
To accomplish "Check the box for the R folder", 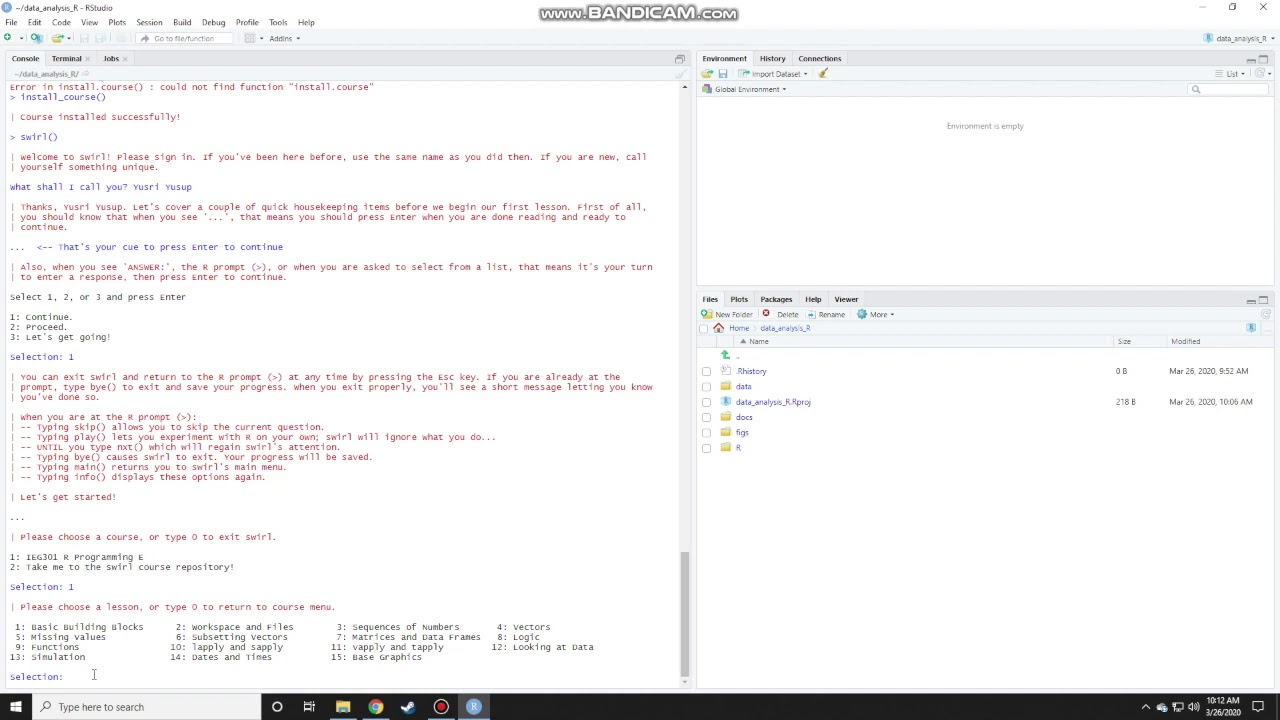I will point(707,448).
